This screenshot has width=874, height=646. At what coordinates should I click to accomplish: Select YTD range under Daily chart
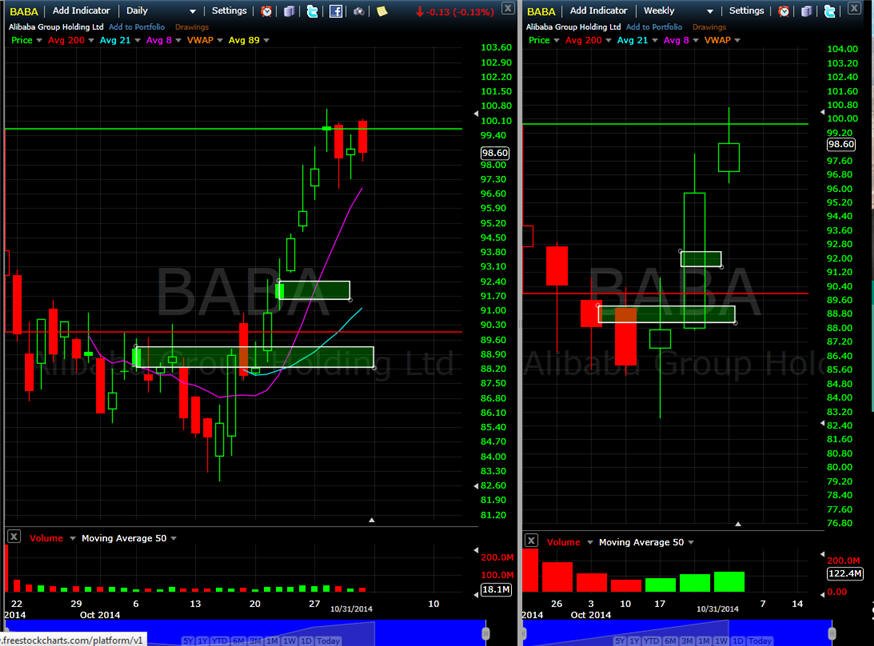(x=222, y=640)
